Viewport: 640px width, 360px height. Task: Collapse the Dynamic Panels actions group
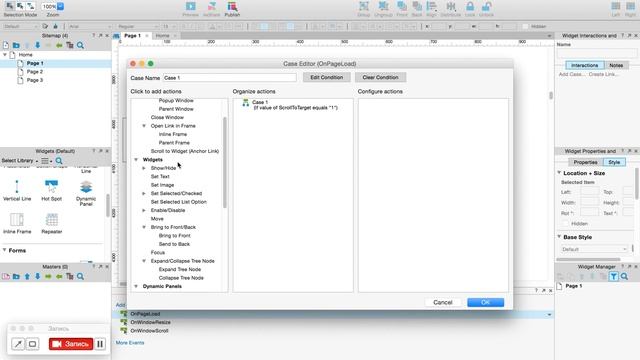coord(136,286)
